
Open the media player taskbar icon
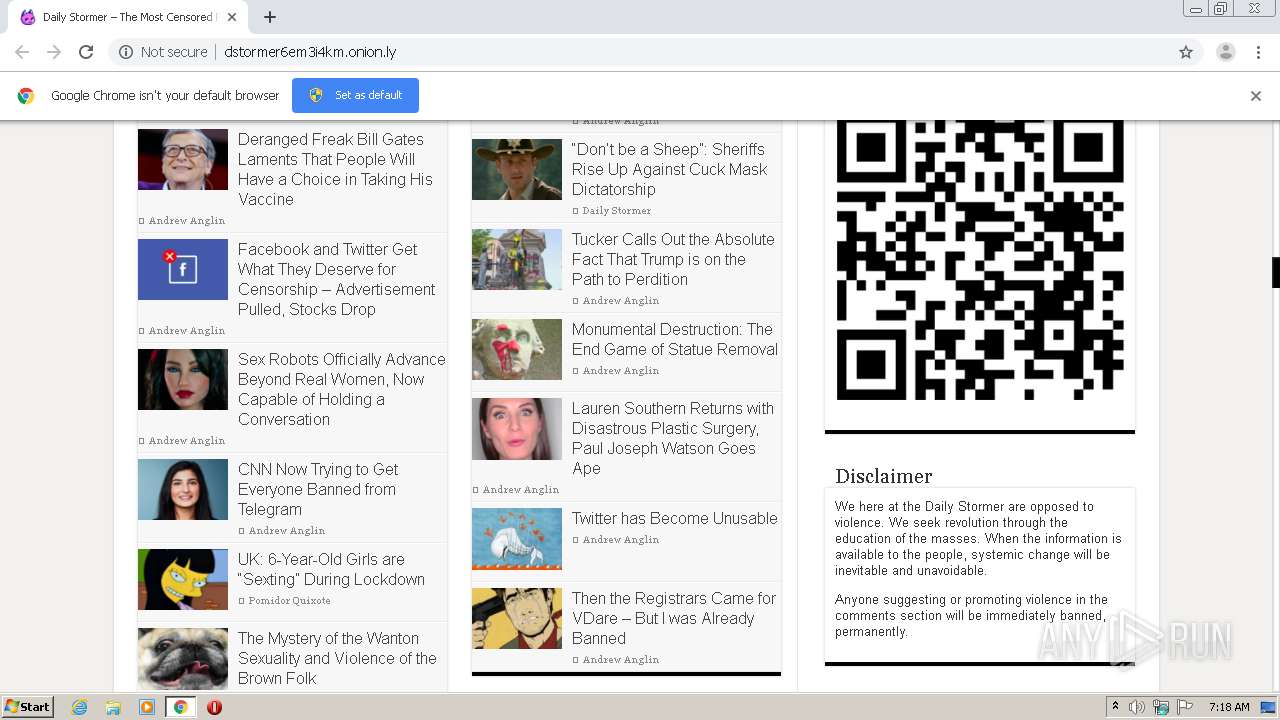click(x=147, y=707)
